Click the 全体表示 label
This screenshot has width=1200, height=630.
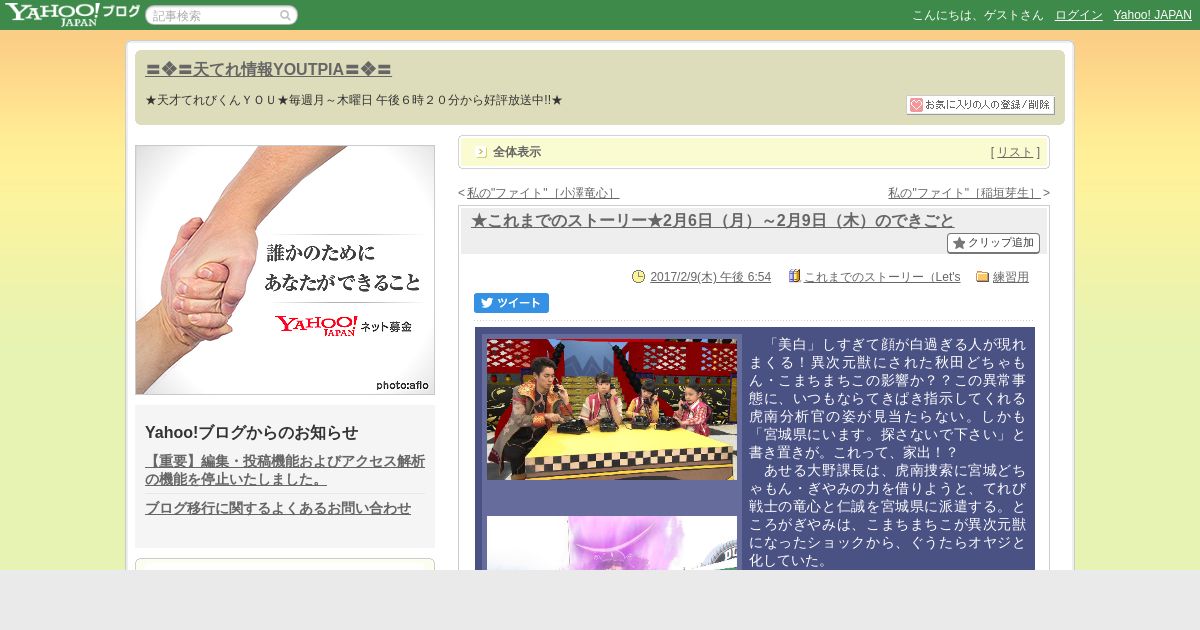517,152
